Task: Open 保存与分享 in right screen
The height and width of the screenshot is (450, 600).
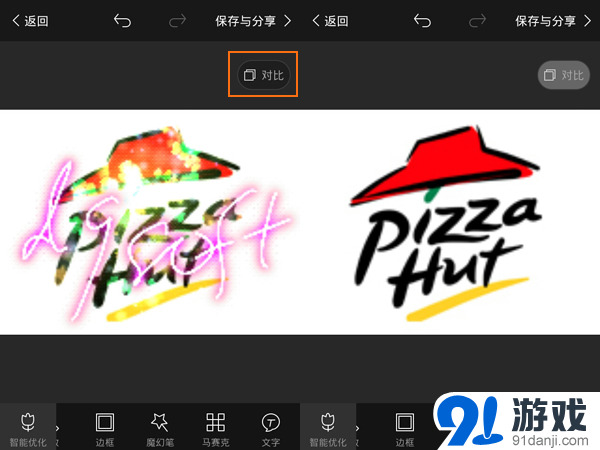Action: pyautogui.click(x=553, y=21)
